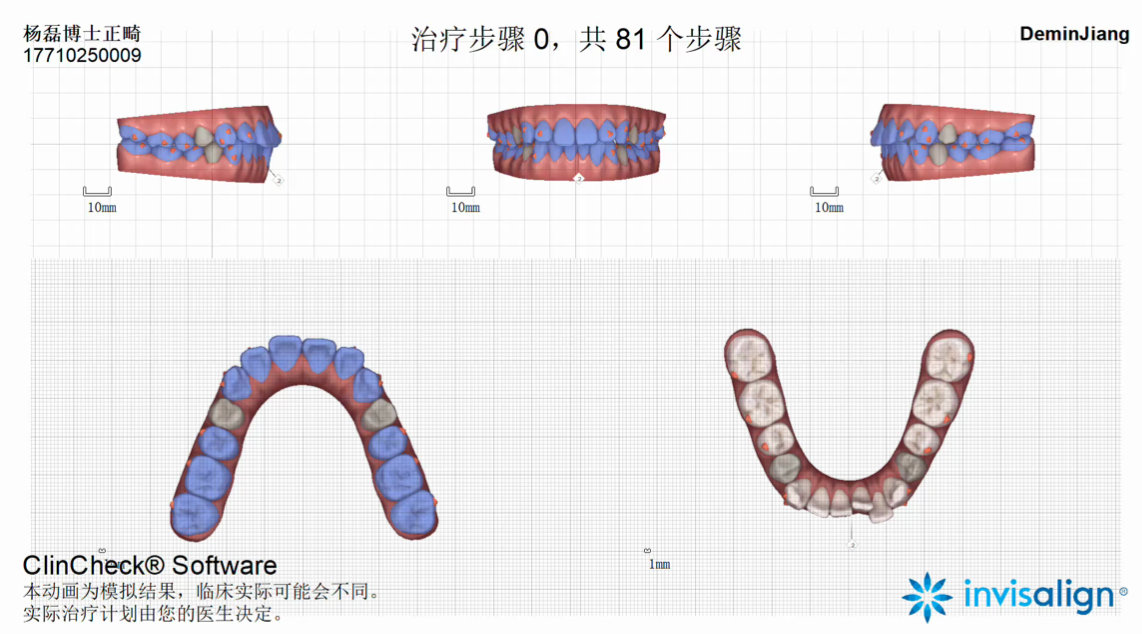Click the 10mm scale bracket under the center view

click(x=461, y=191)
